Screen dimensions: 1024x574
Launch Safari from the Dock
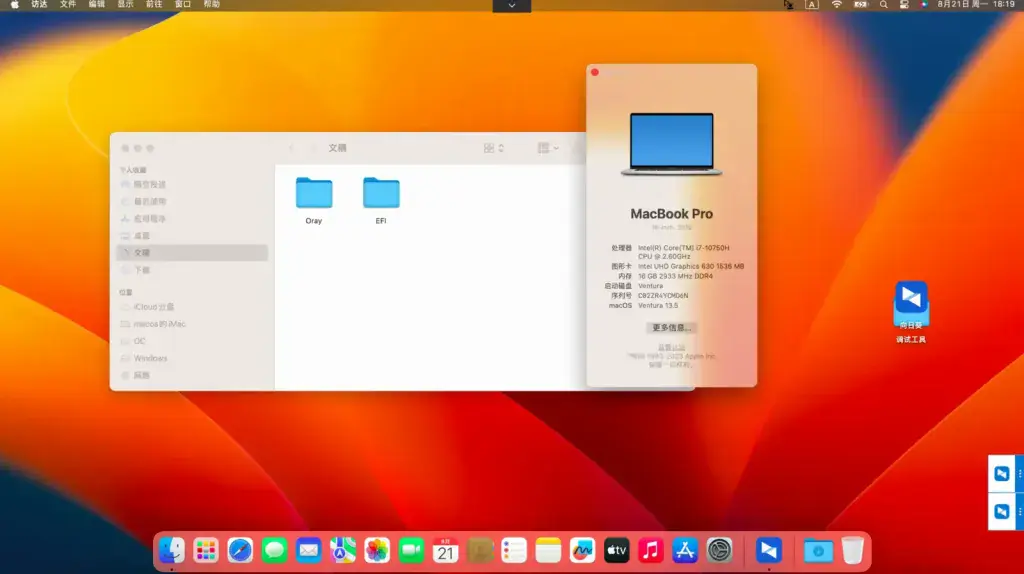coord(240,550)
